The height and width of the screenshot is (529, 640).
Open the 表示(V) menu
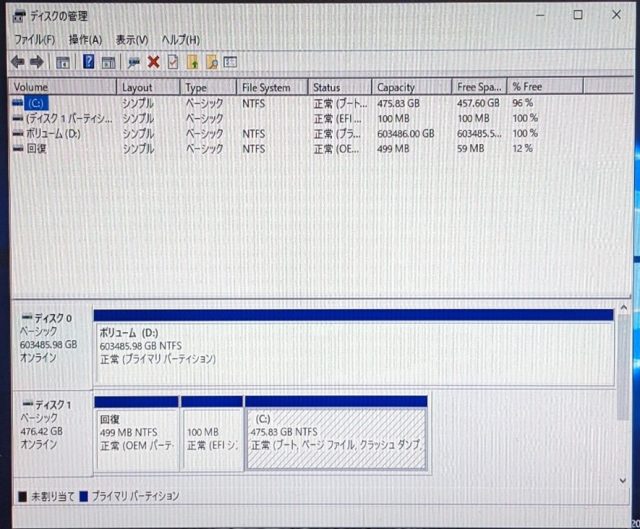click(x=132, y=39)
